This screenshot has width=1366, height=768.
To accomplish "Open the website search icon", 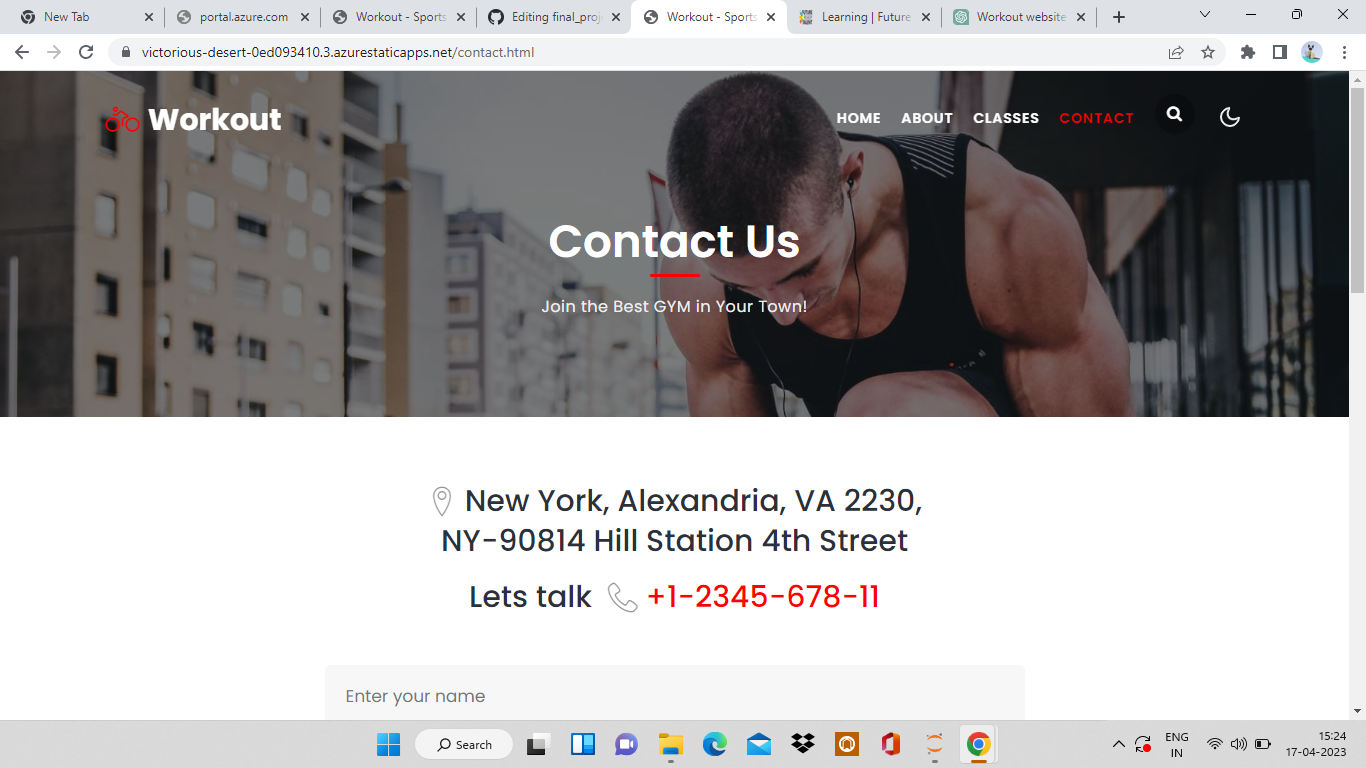I will point(1175,115).
